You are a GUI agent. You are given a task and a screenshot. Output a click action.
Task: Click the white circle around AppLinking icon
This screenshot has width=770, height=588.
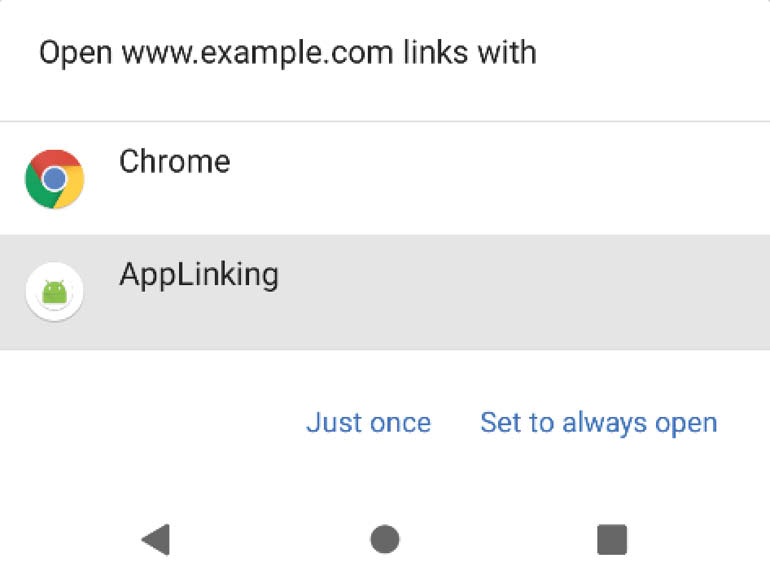[x=55, y=292]
